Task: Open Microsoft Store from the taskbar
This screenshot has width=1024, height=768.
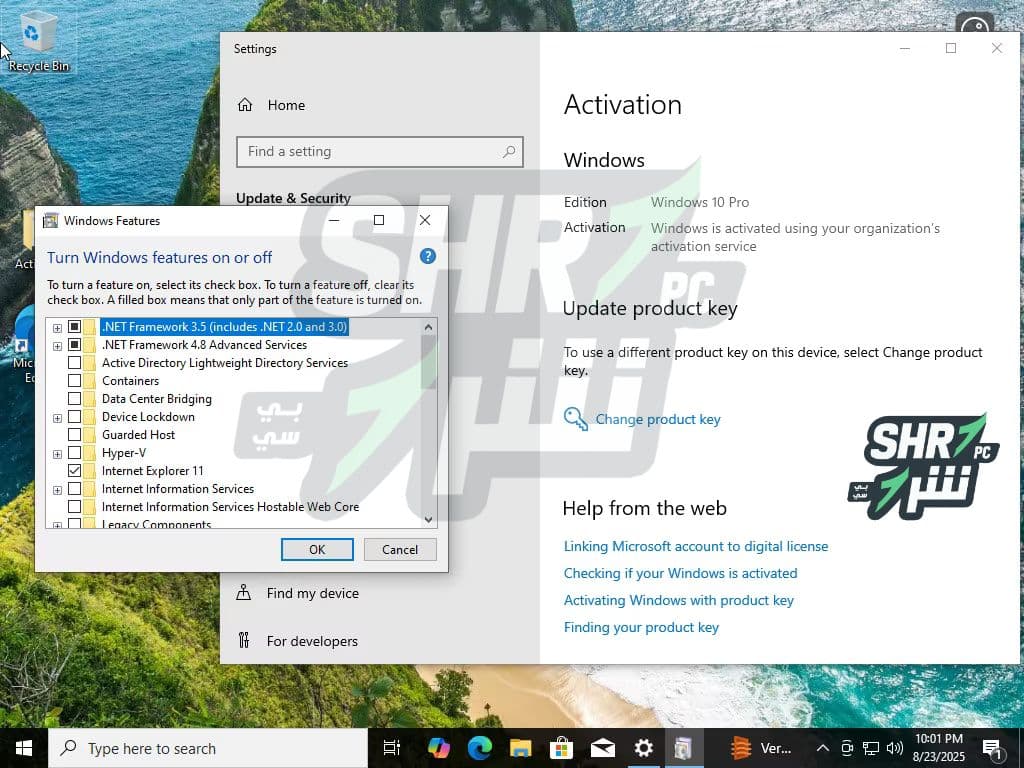Action: pos(561,748)
